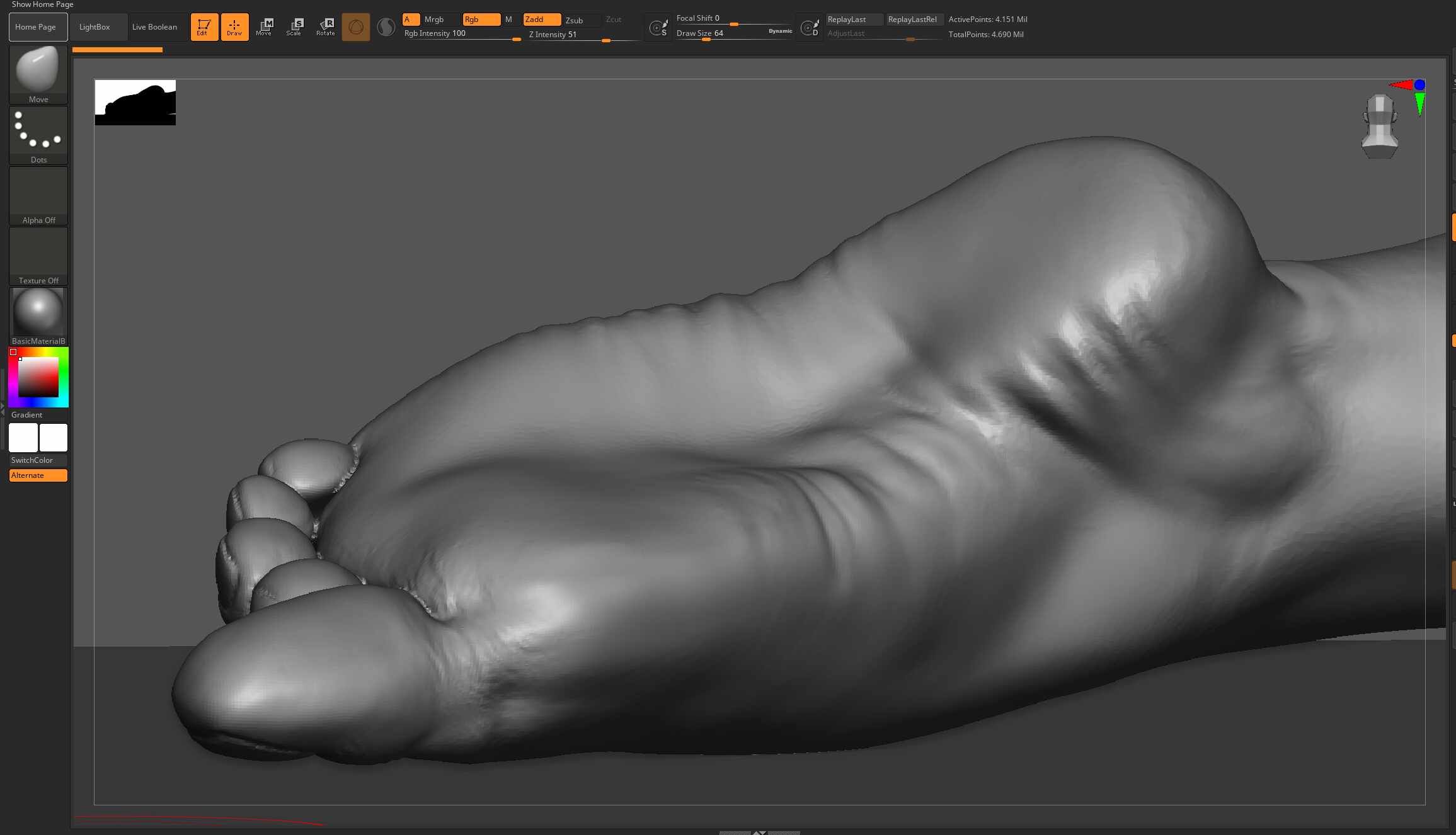Enable the Mrgb channel button
The image size is (1456, 835).
pos(434,20)
